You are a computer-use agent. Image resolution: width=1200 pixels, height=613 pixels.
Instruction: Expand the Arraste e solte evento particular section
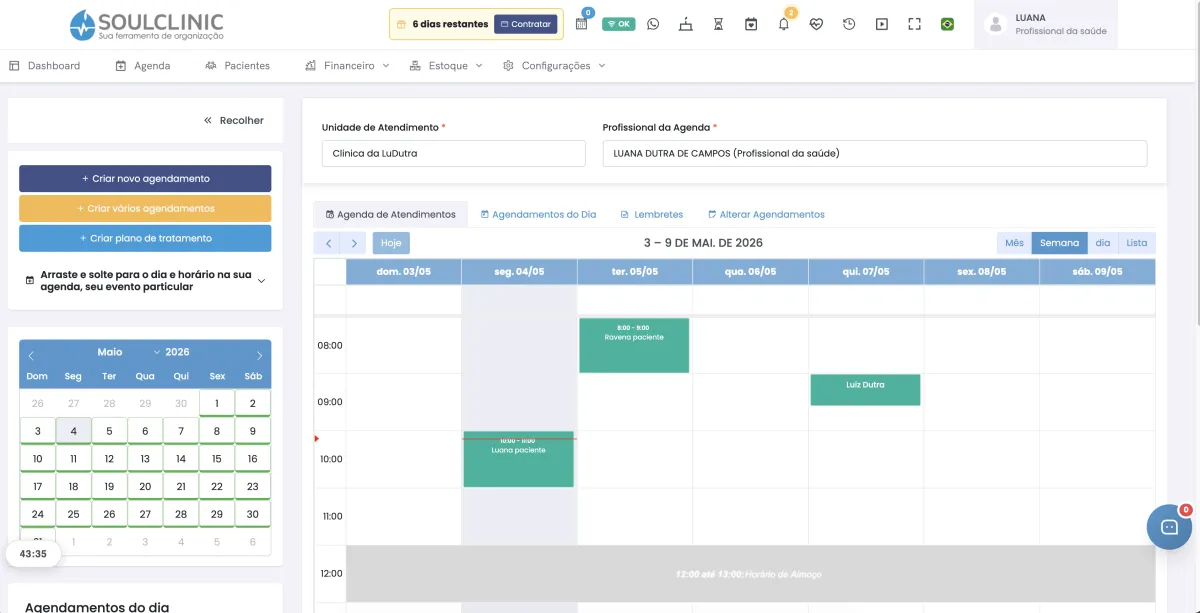[x=145, y=280]
